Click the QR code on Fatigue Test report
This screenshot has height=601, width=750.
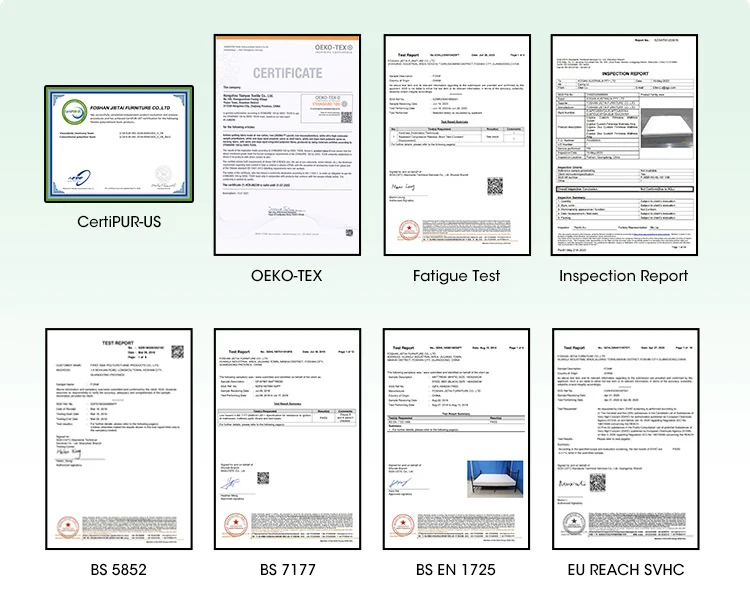click(x=495, y=186)
